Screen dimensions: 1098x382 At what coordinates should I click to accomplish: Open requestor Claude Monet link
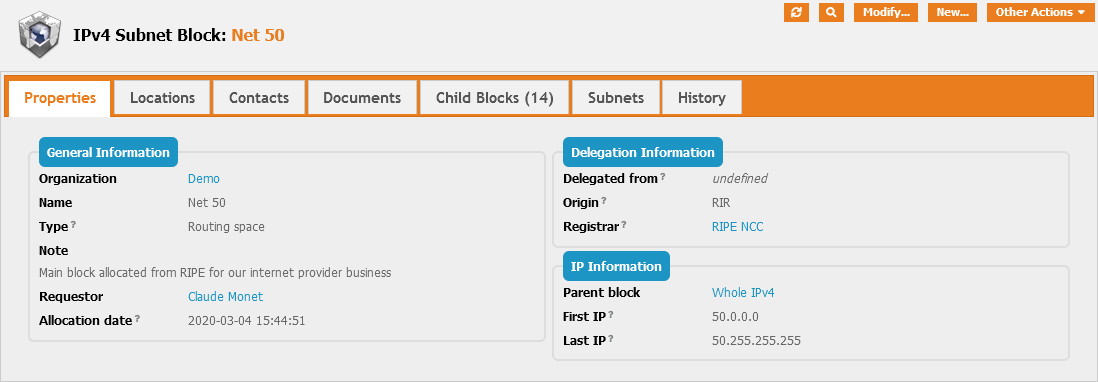(225, 297)
